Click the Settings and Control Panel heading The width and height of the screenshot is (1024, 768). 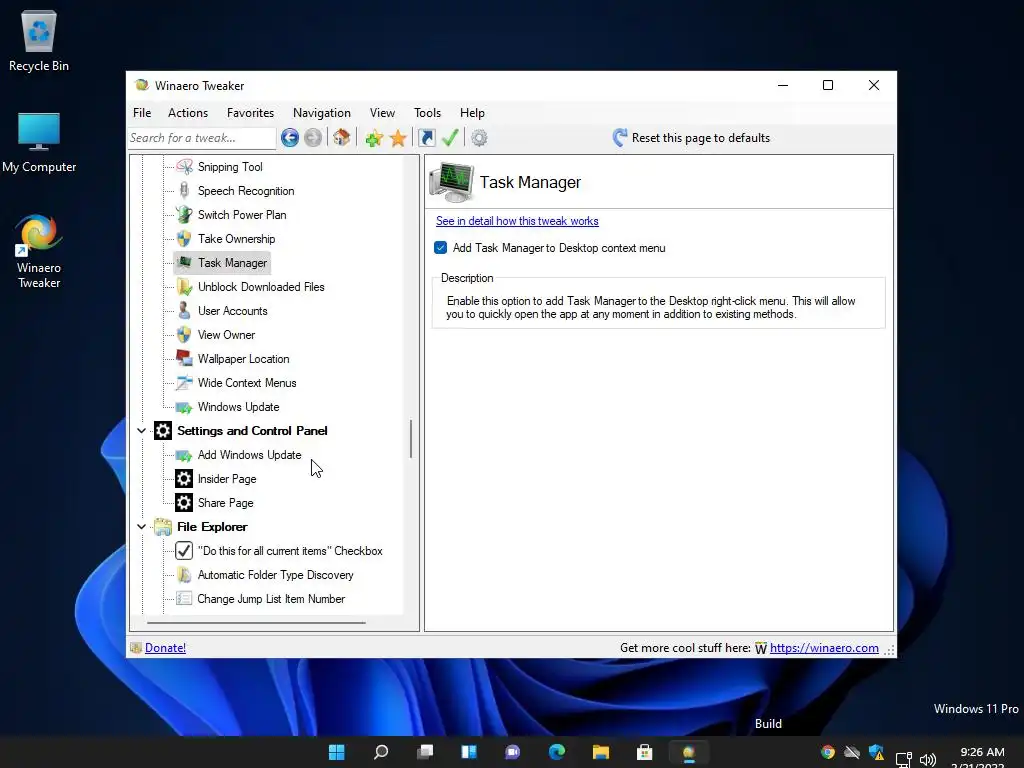pos(252,430)
